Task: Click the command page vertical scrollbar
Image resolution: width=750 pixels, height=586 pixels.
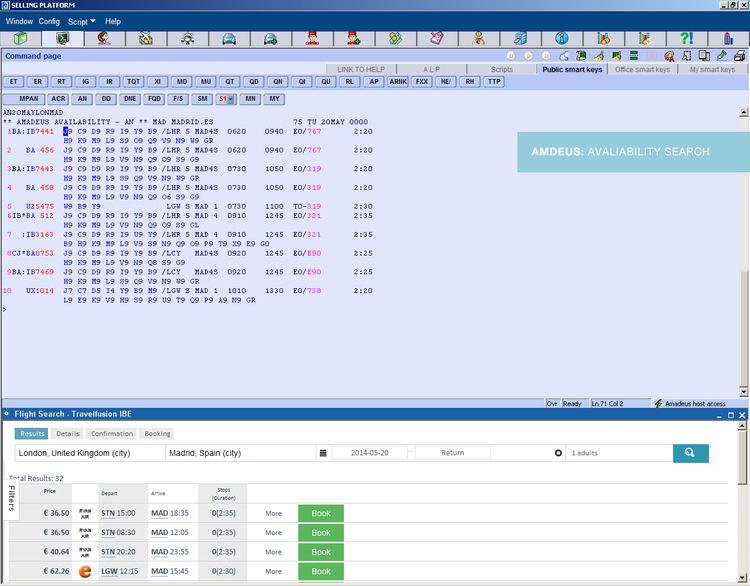Action: coord(743,329)
